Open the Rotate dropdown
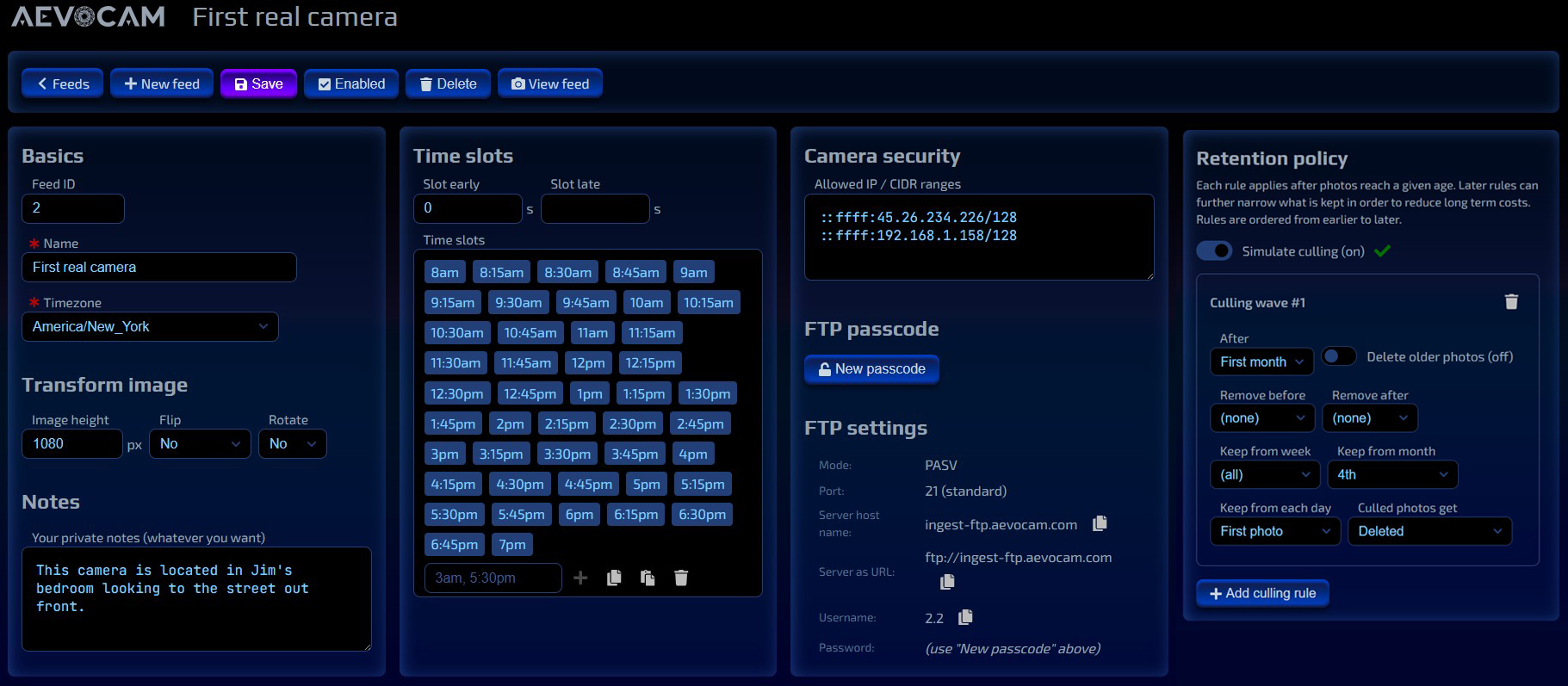The width and height of the screenshot is (1568, 686). coord(293,443)
